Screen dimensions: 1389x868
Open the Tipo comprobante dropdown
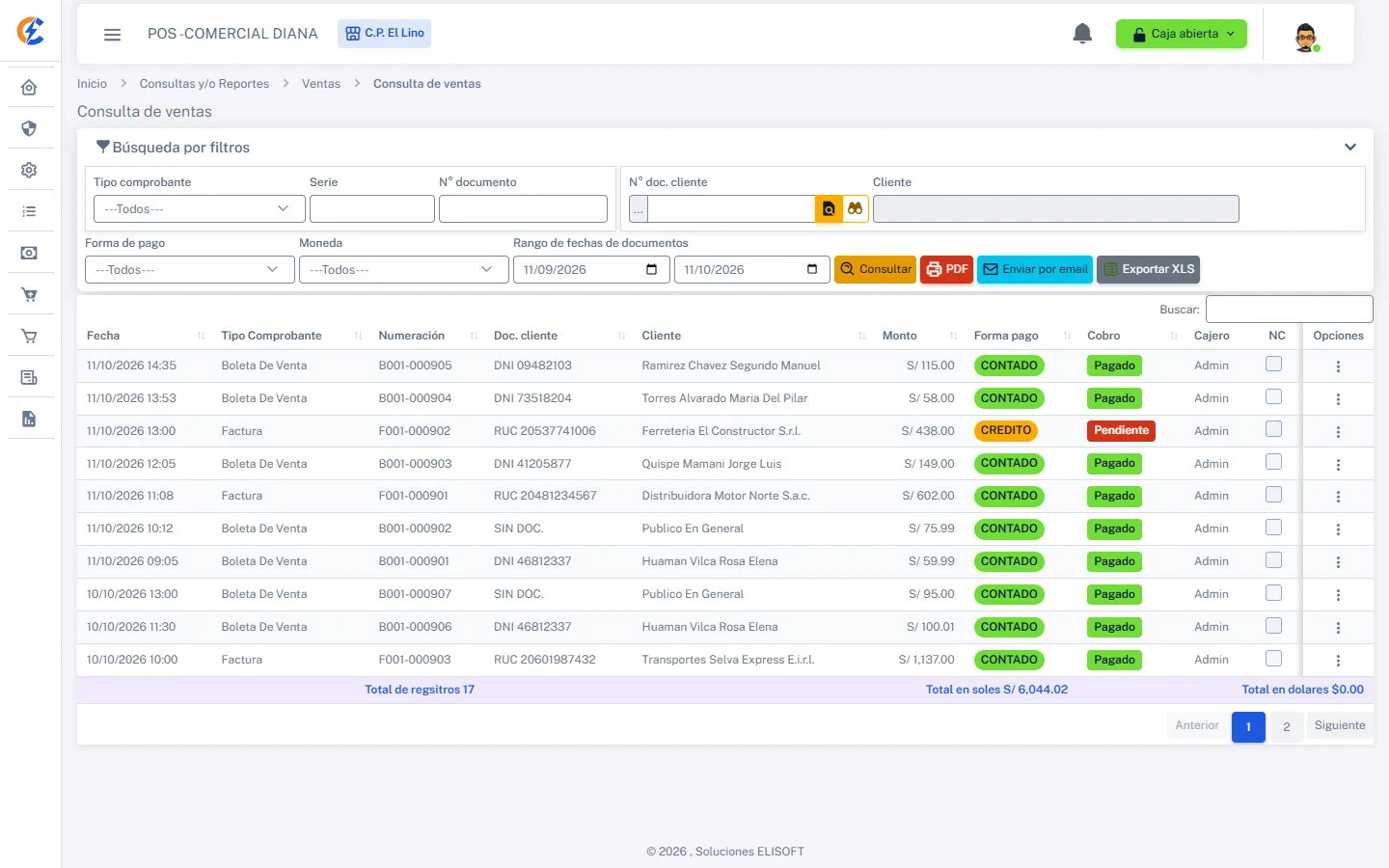click(x=200, y=209)
